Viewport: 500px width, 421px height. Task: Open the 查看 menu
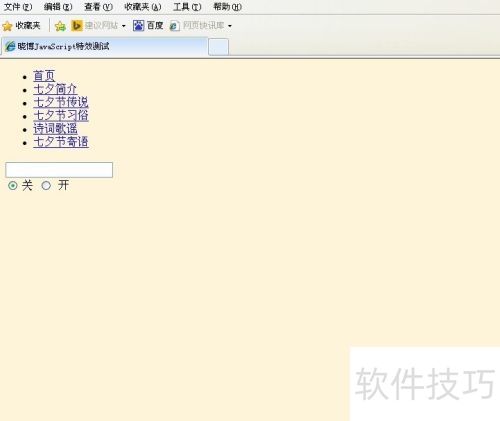[98, 7]
